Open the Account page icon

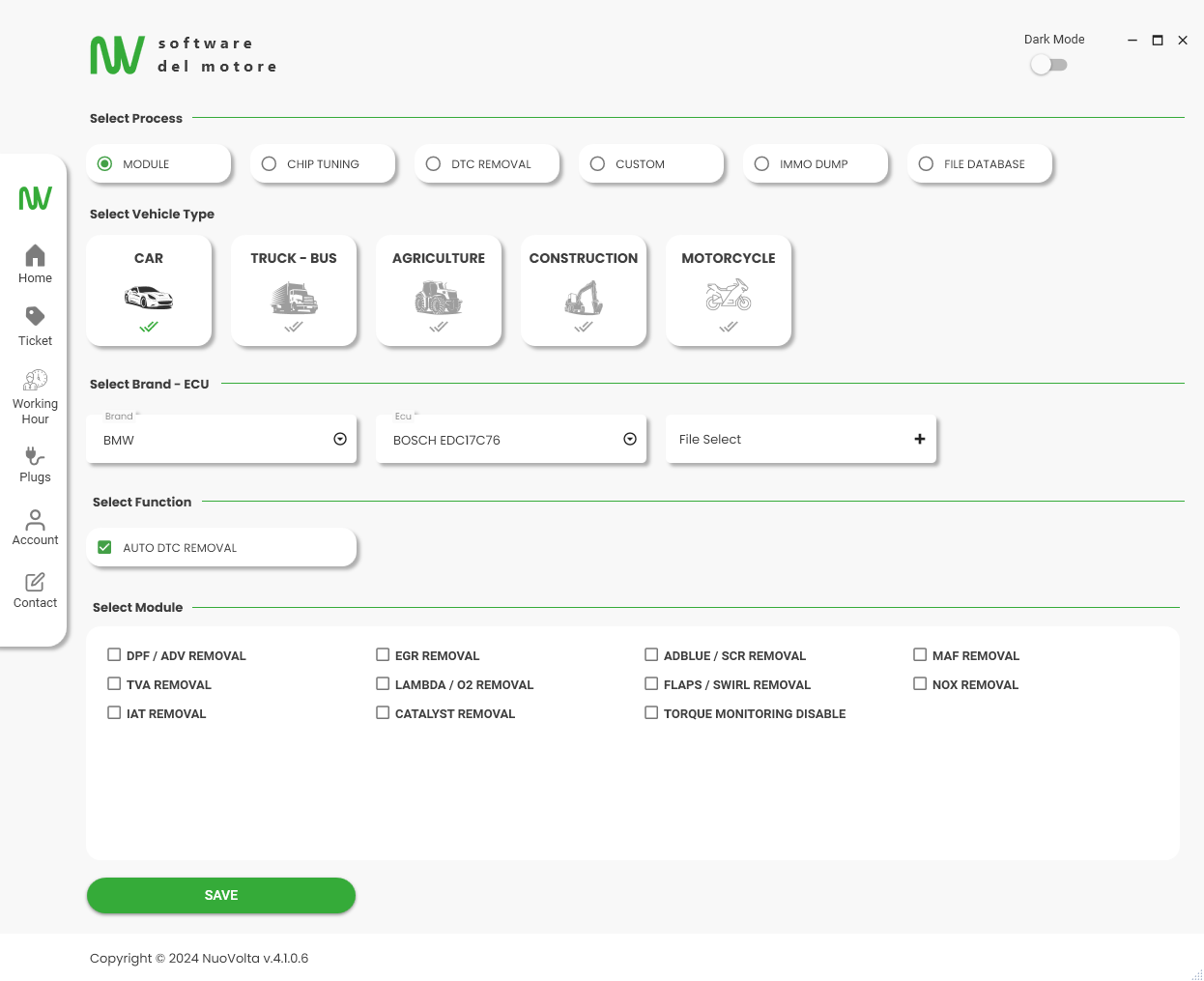(x=35, y=527)
